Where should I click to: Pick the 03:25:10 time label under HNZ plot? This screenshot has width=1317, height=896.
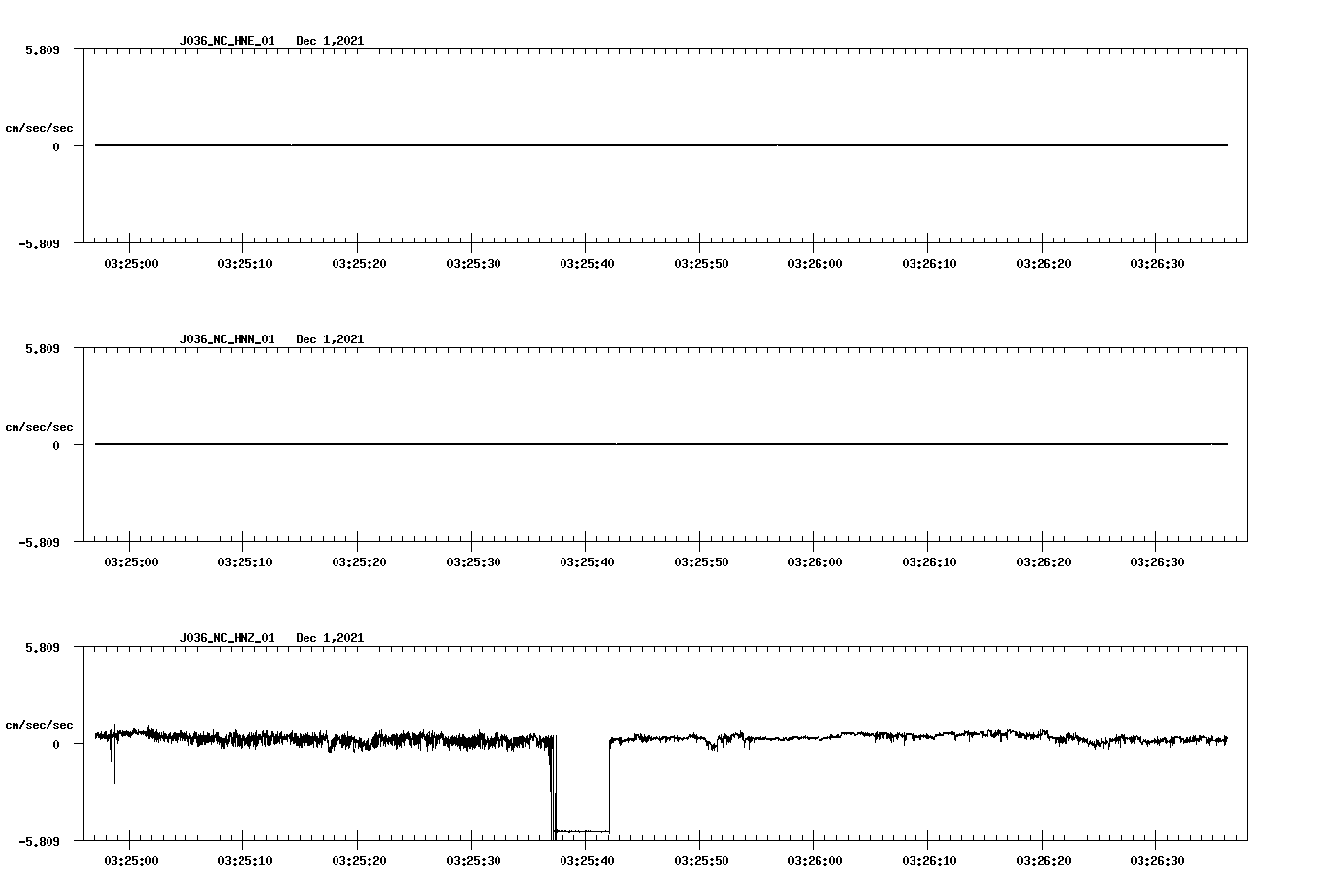click(x=244, y=860)
